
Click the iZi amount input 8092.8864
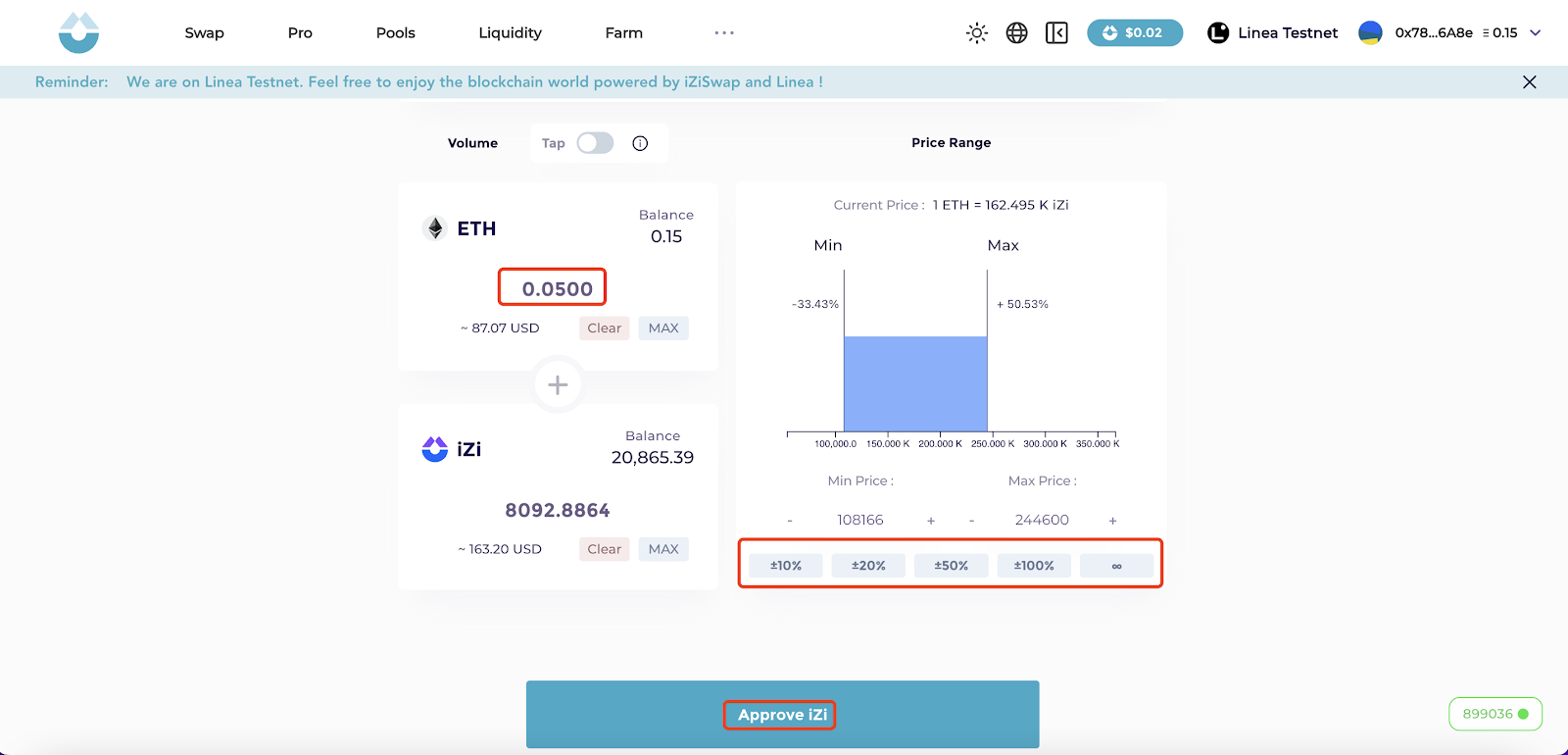pos(558,510)
